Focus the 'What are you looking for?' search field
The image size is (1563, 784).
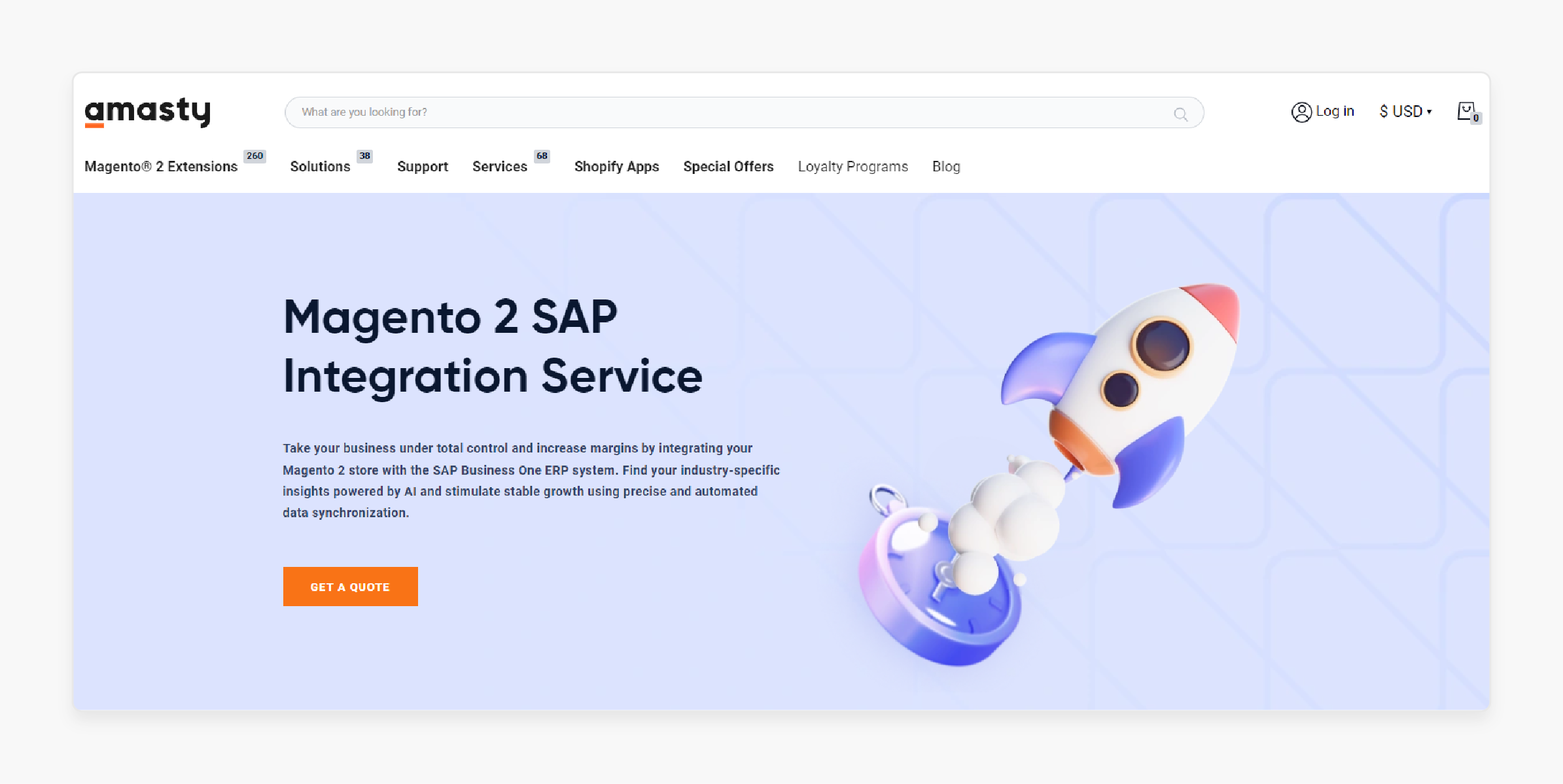[744, 112]
